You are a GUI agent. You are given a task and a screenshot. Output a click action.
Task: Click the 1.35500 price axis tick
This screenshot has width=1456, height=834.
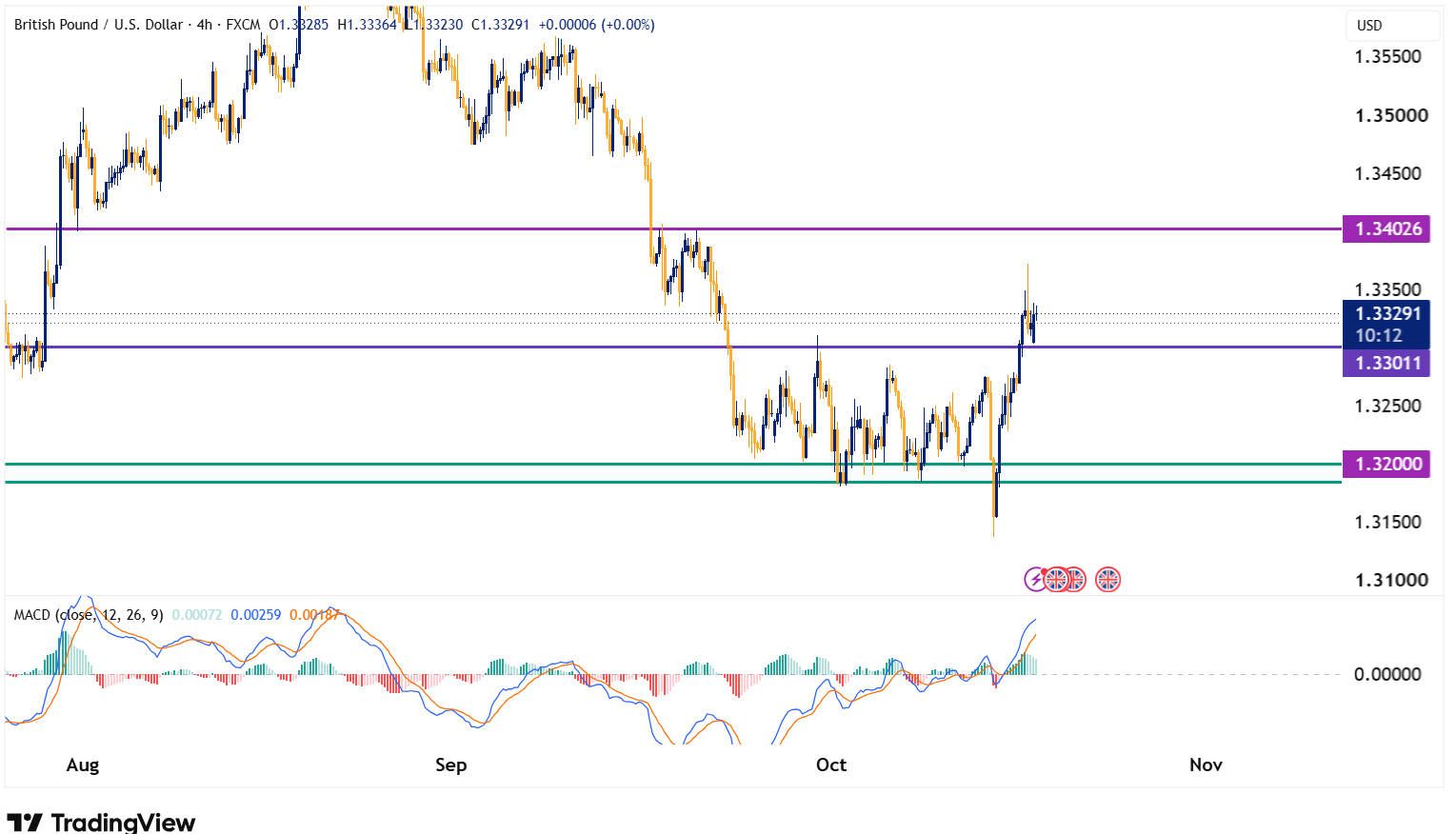pos(1388,56)
